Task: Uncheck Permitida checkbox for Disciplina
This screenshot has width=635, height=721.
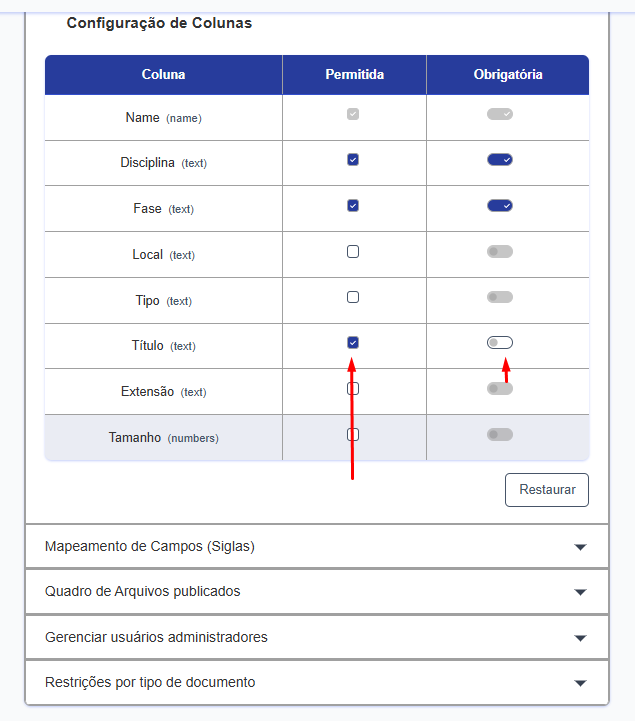Action: tap(353, 160)
